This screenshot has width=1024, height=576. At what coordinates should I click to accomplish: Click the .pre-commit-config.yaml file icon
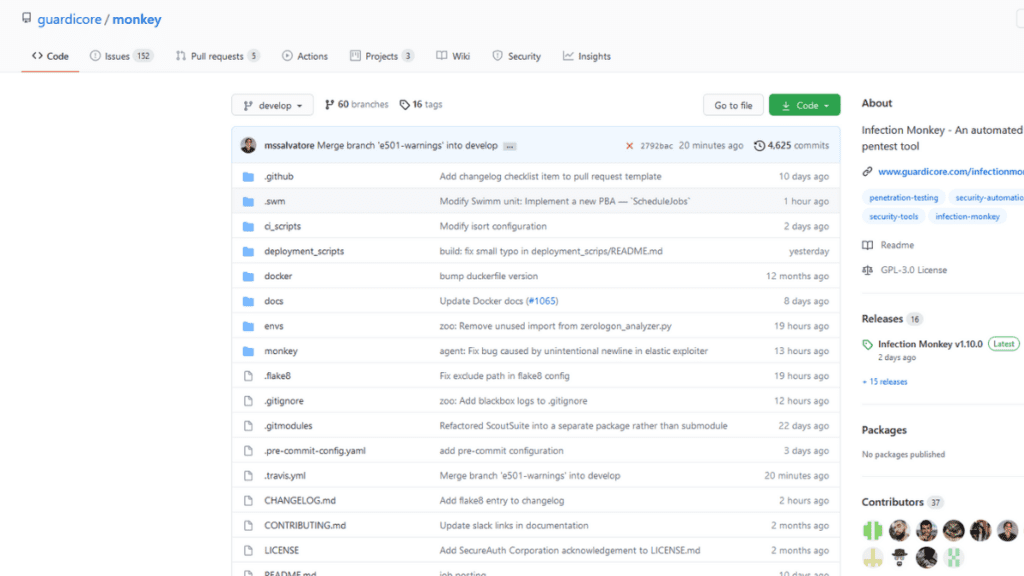[248, 451]
